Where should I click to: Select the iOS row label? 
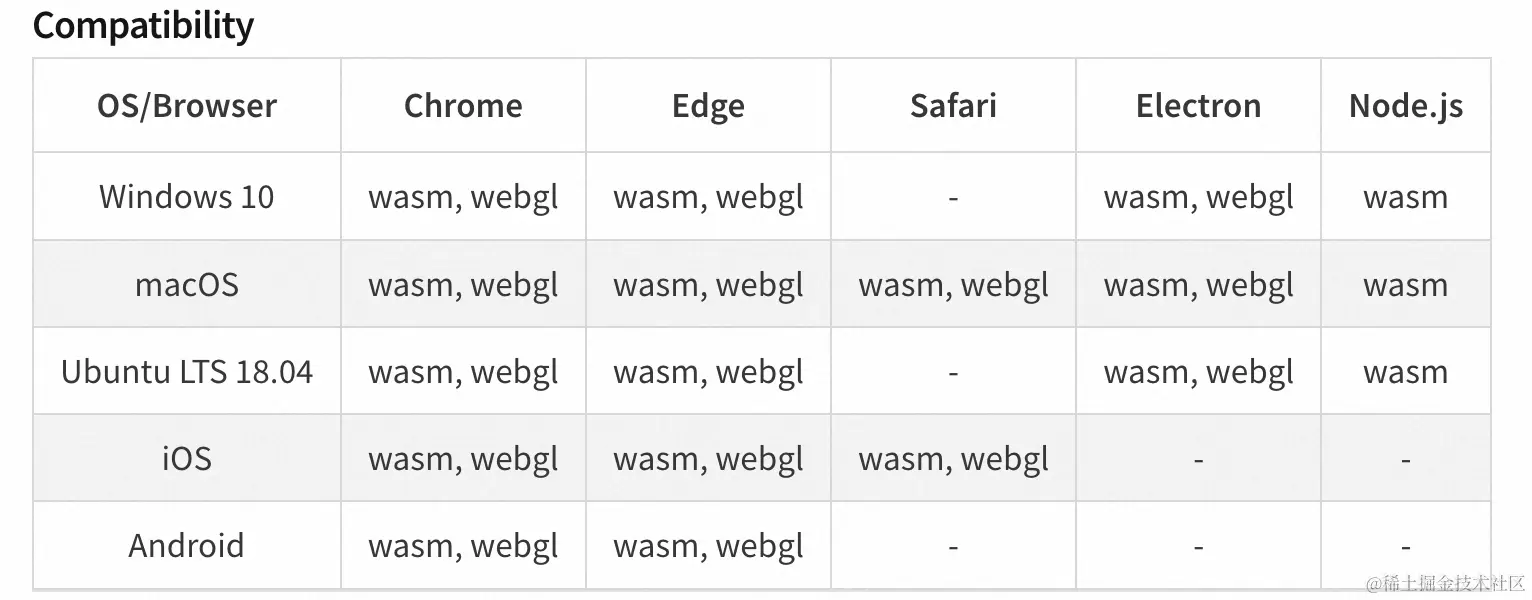pos(187,459)
